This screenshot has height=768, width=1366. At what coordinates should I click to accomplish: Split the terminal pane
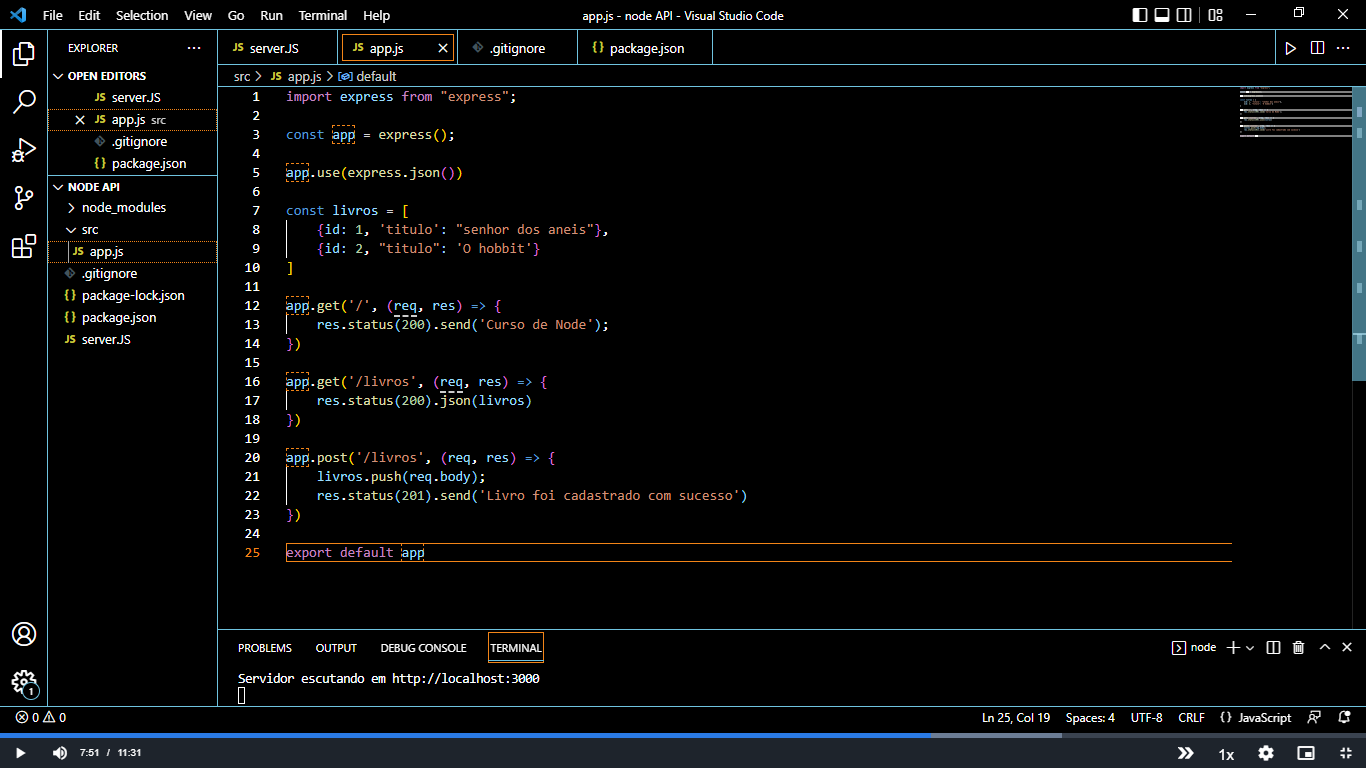click(1273, 648)
